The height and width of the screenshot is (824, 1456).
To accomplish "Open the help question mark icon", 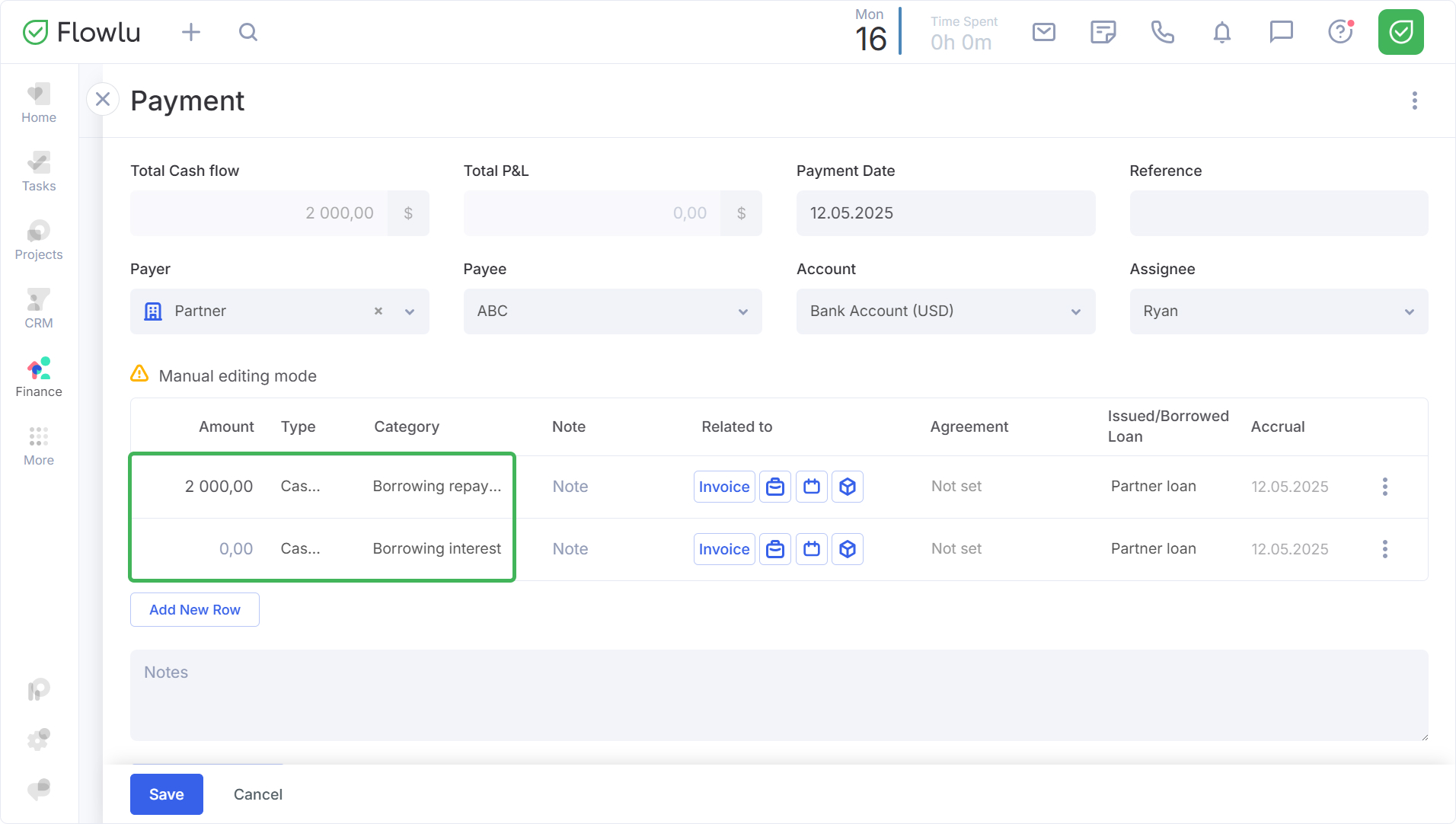I will coord(1339,32).
